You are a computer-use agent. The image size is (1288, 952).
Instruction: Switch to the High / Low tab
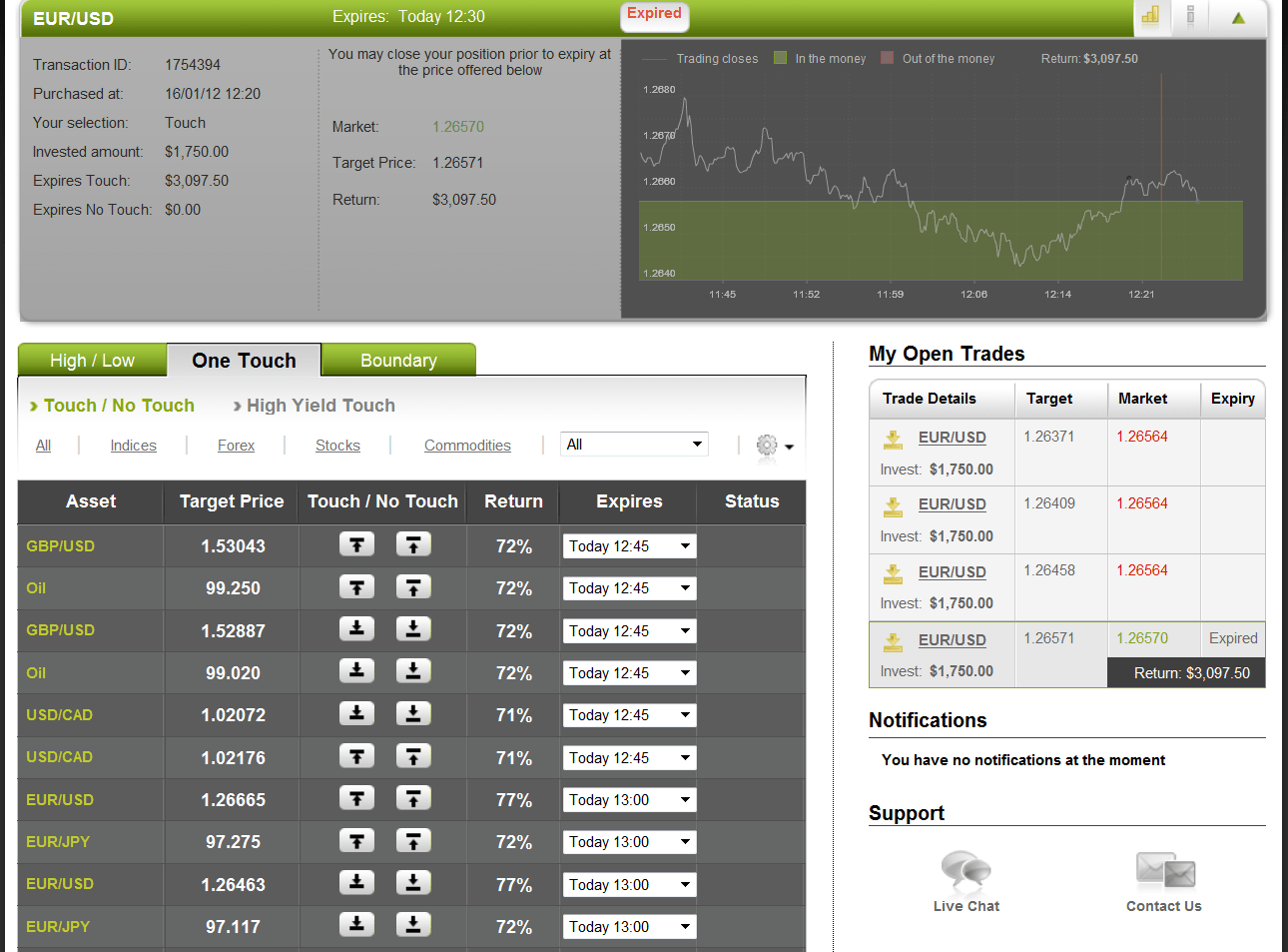coord(92,360)
